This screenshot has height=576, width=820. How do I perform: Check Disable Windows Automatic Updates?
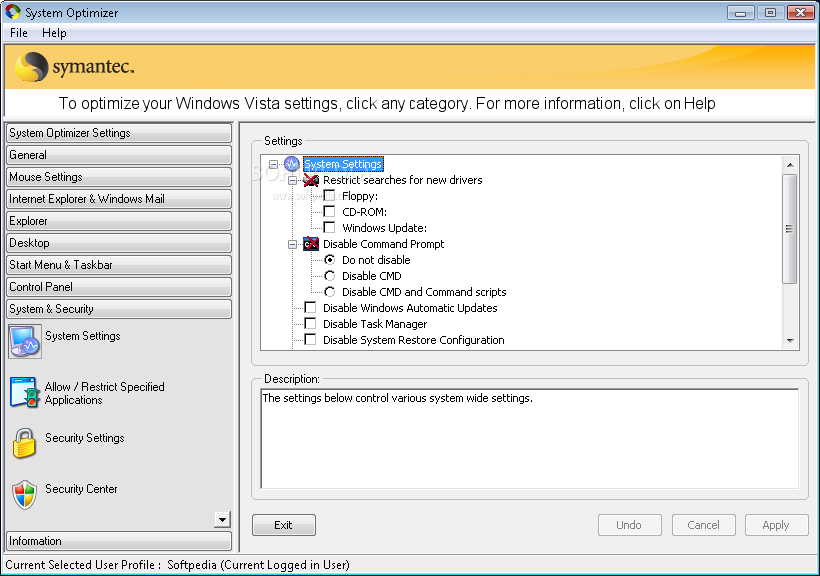pyautogui.click(x=310, y=307)
